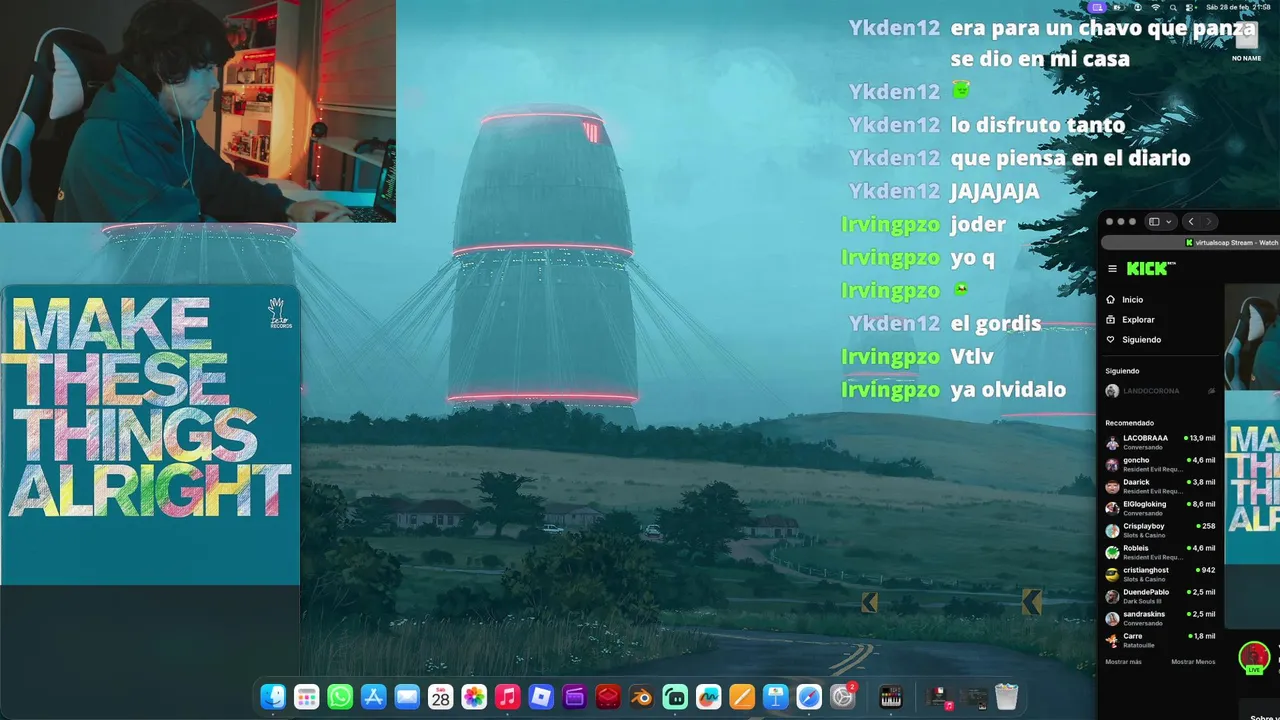Open Pages from the dock
This screenshot has width=1280, height=720.
coord(742,697)
